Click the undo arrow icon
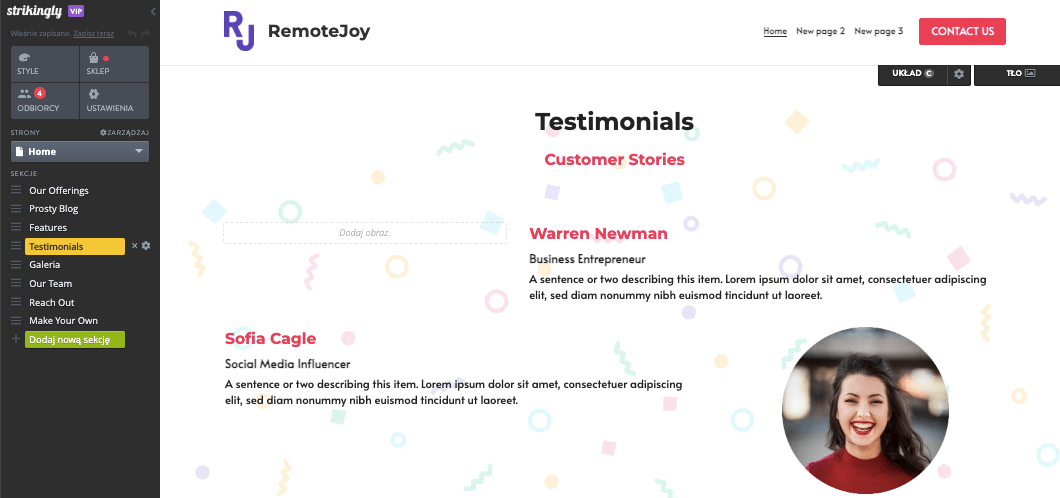 tap(132, 33)
